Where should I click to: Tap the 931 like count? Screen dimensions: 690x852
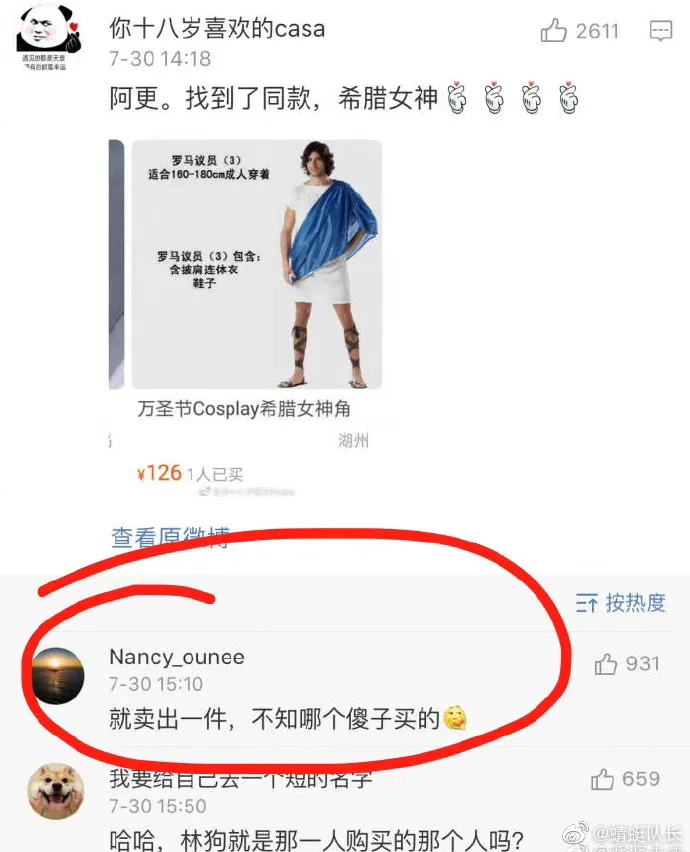click(643, 664)
